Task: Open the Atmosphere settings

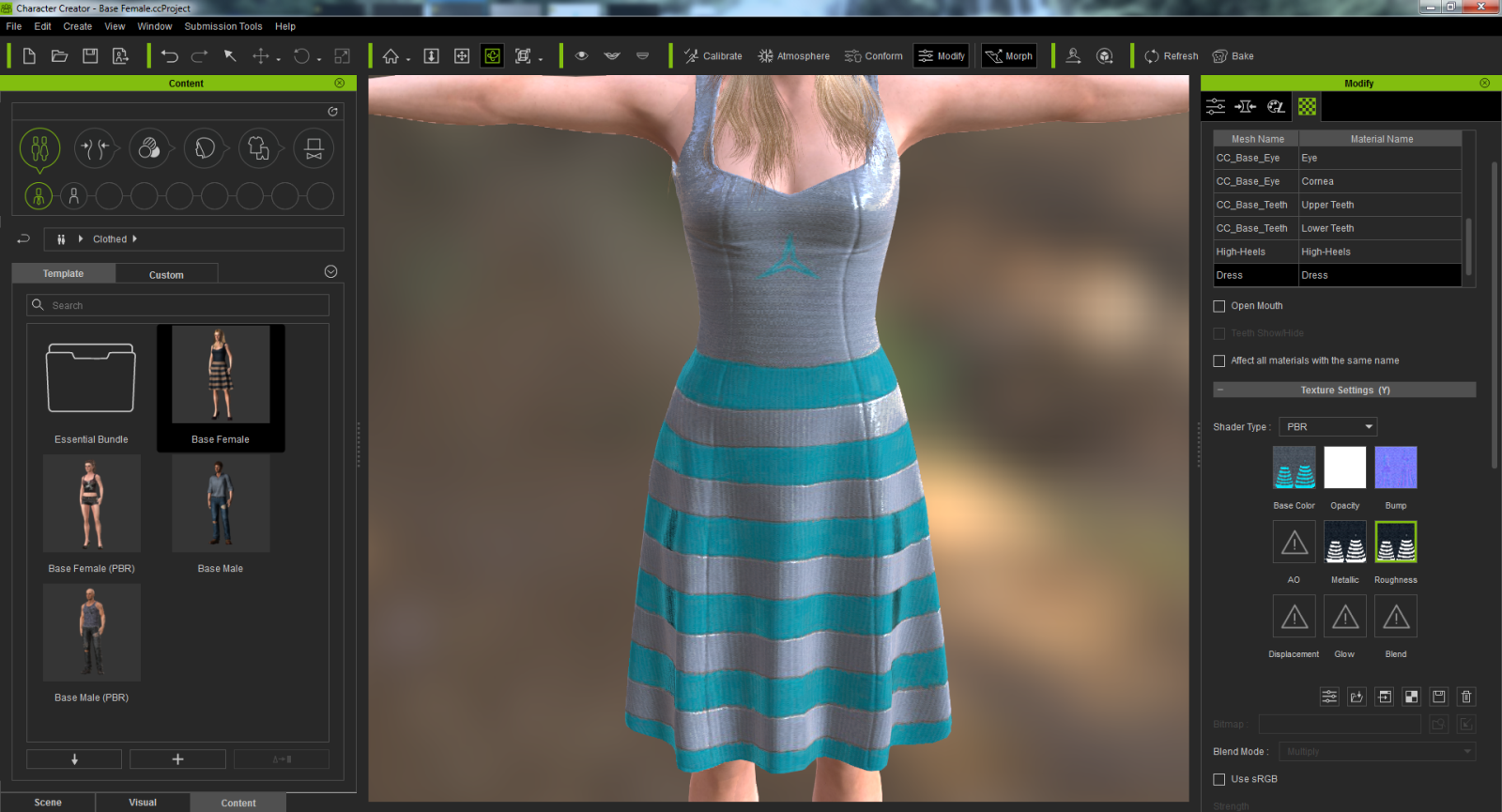Action: click(x=794, y=56)
